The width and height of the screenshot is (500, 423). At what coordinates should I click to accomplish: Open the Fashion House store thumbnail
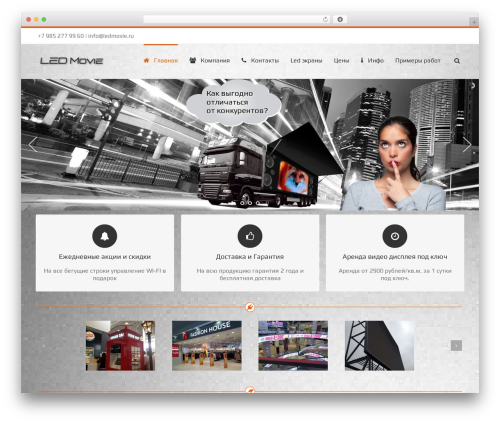pyautogui.click(x=207, y=346)
